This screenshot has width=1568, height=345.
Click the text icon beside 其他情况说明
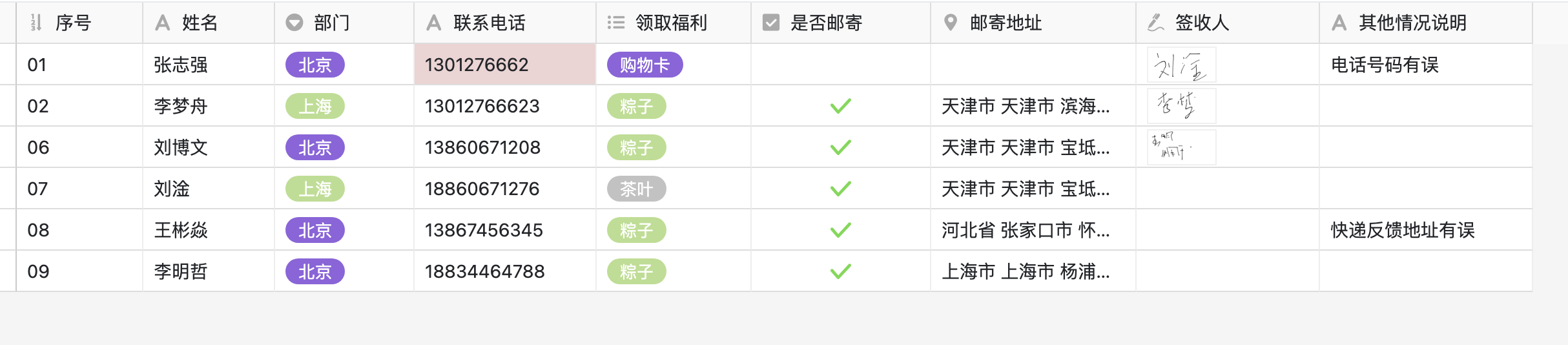1339,23
